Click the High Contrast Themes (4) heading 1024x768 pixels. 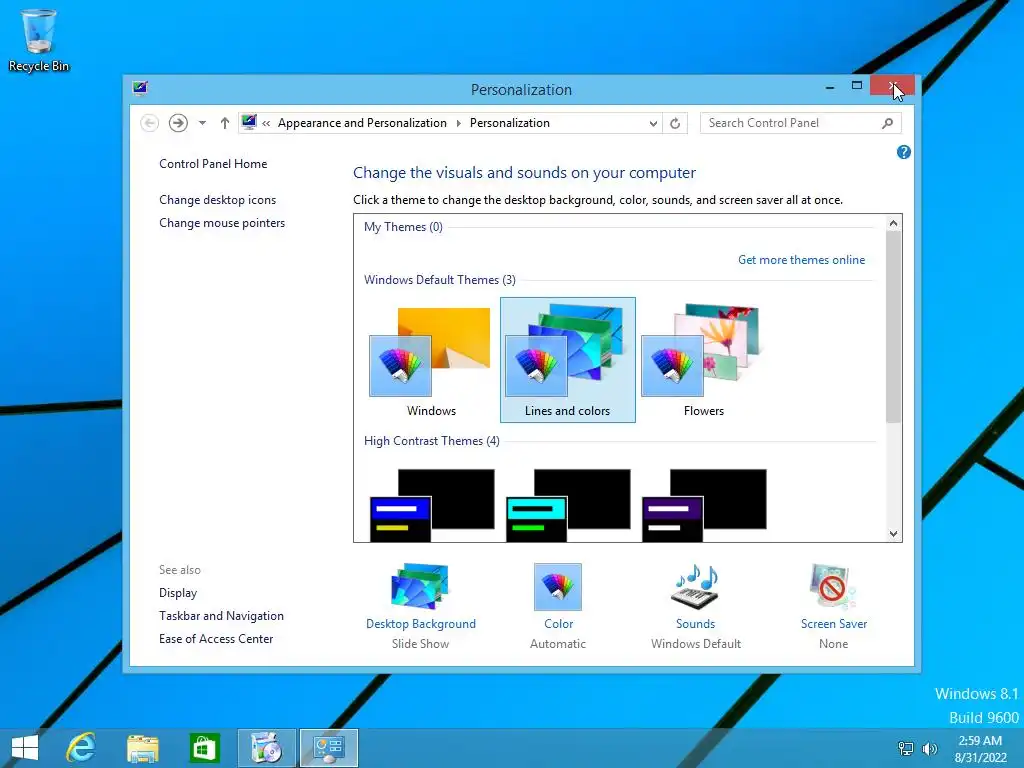[x=432, y=441]
